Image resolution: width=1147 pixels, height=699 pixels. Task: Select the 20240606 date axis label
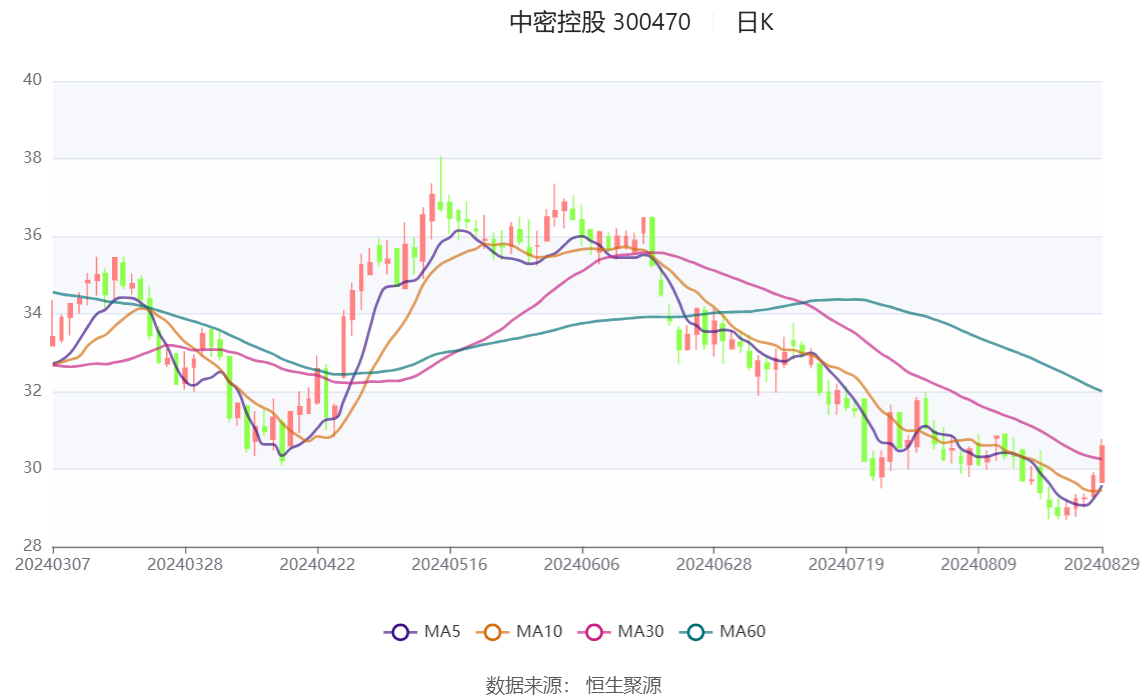coord(582,564)
